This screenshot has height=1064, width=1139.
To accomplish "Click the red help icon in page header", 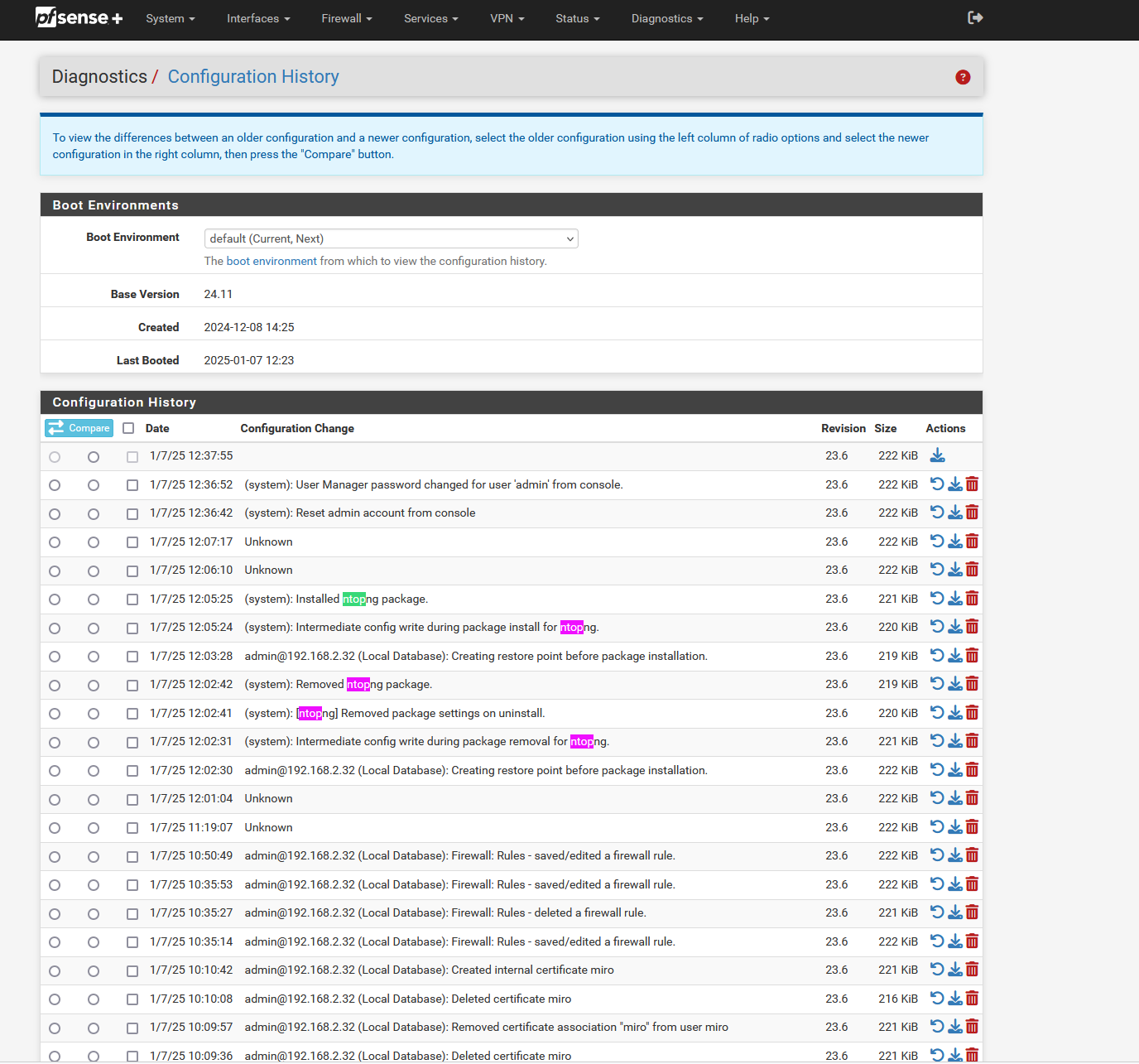I will (963, 77).
